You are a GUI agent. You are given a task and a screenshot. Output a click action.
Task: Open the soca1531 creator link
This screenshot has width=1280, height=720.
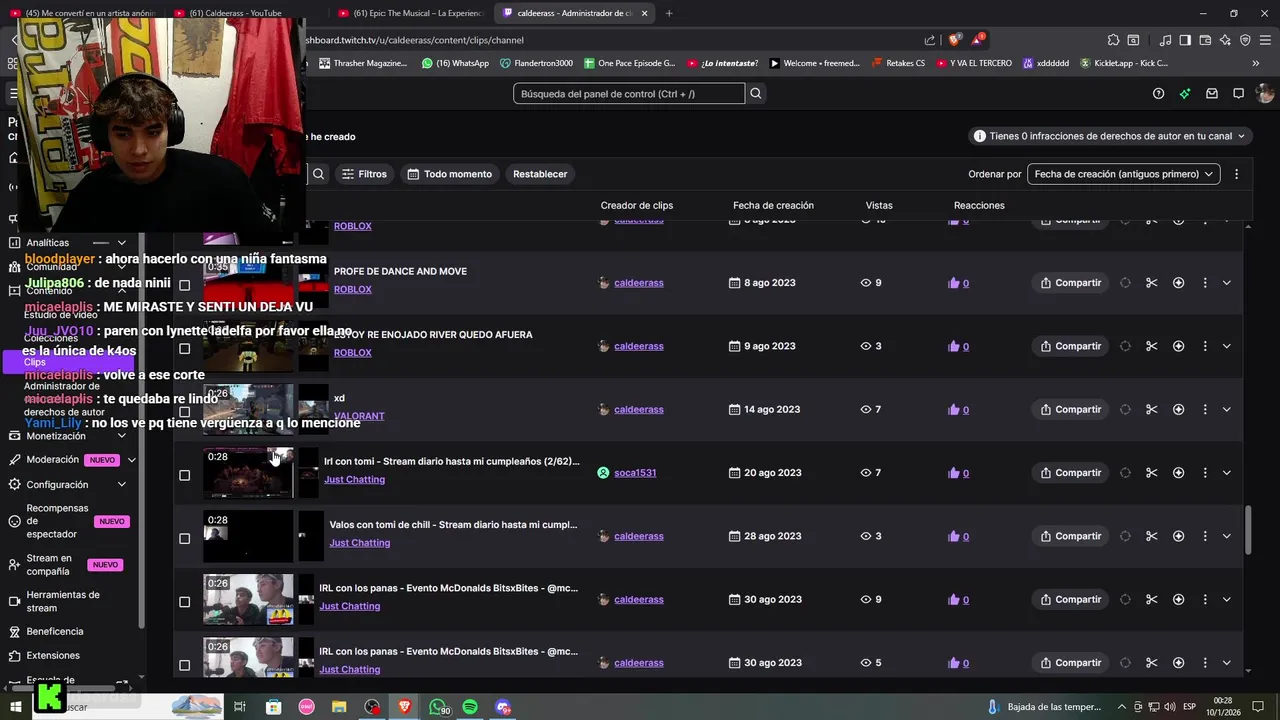click(635, 473)
